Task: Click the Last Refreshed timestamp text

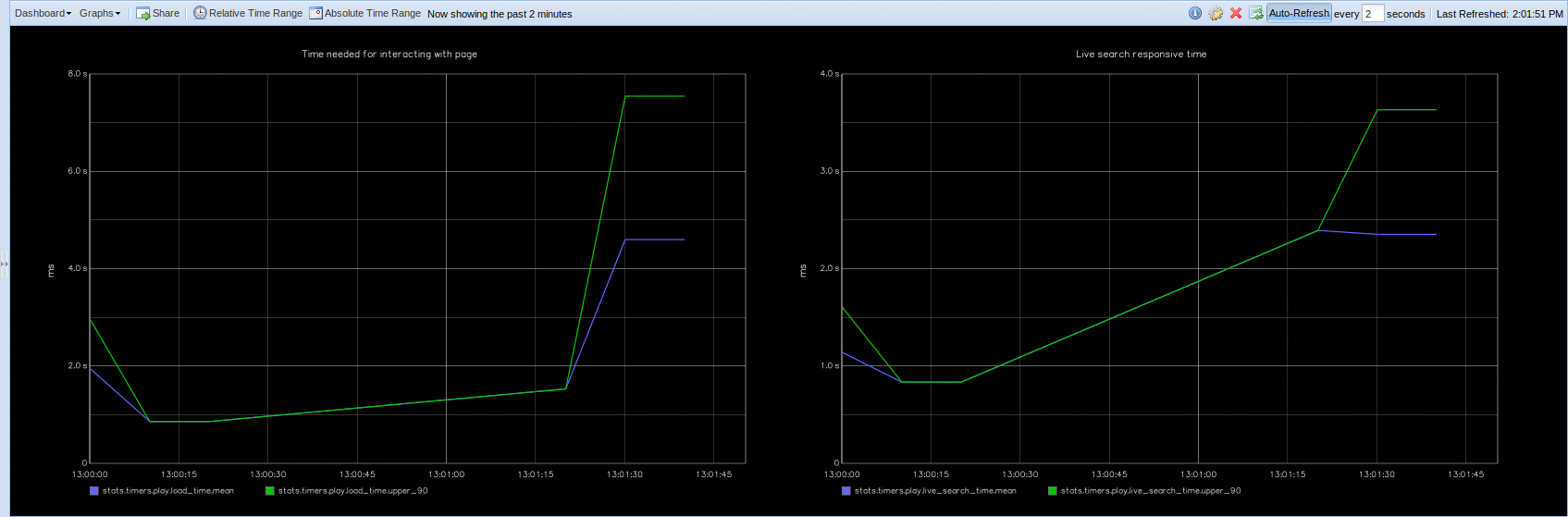Action: point(1500,14)
